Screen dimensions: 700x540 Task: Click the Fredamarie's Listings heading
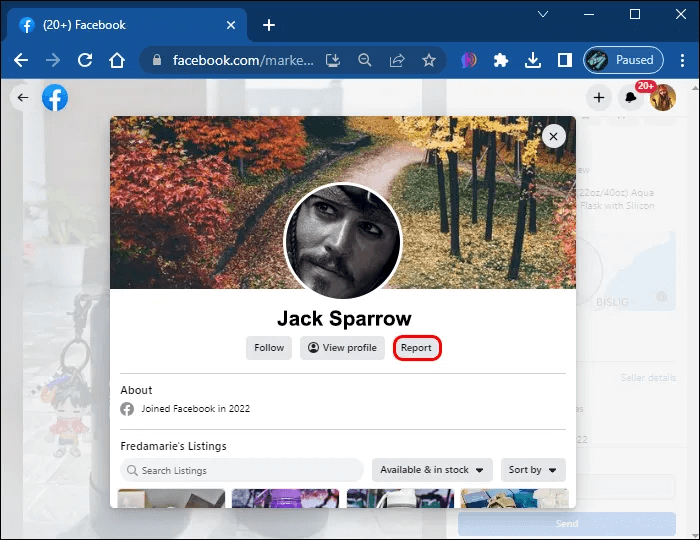(173, 446)
